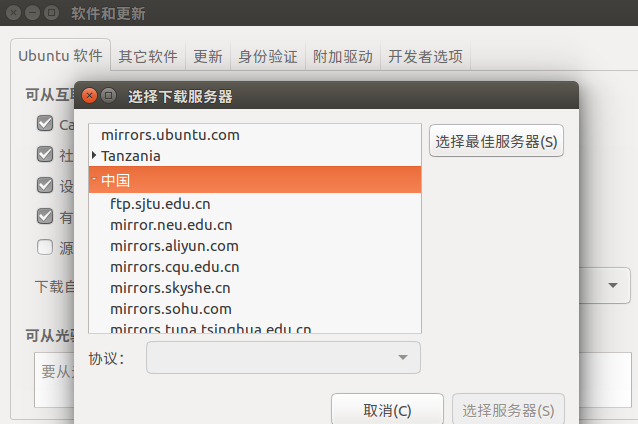This screenshot has height=424, width=638.
Task: Switch to the 附加驱动 tab
Action: point(343,56)
